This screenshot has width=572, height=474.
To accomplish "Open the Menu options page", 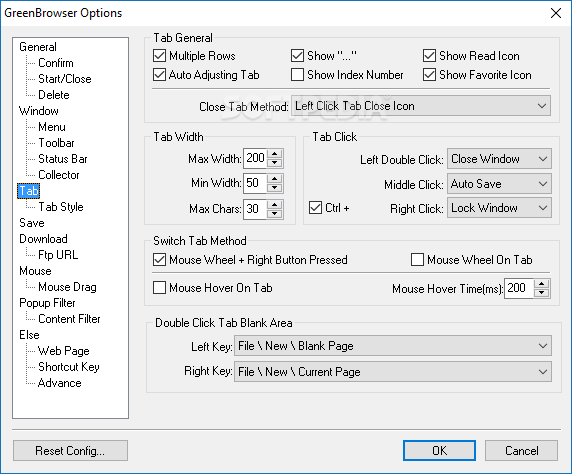I will tap(52, 127).
